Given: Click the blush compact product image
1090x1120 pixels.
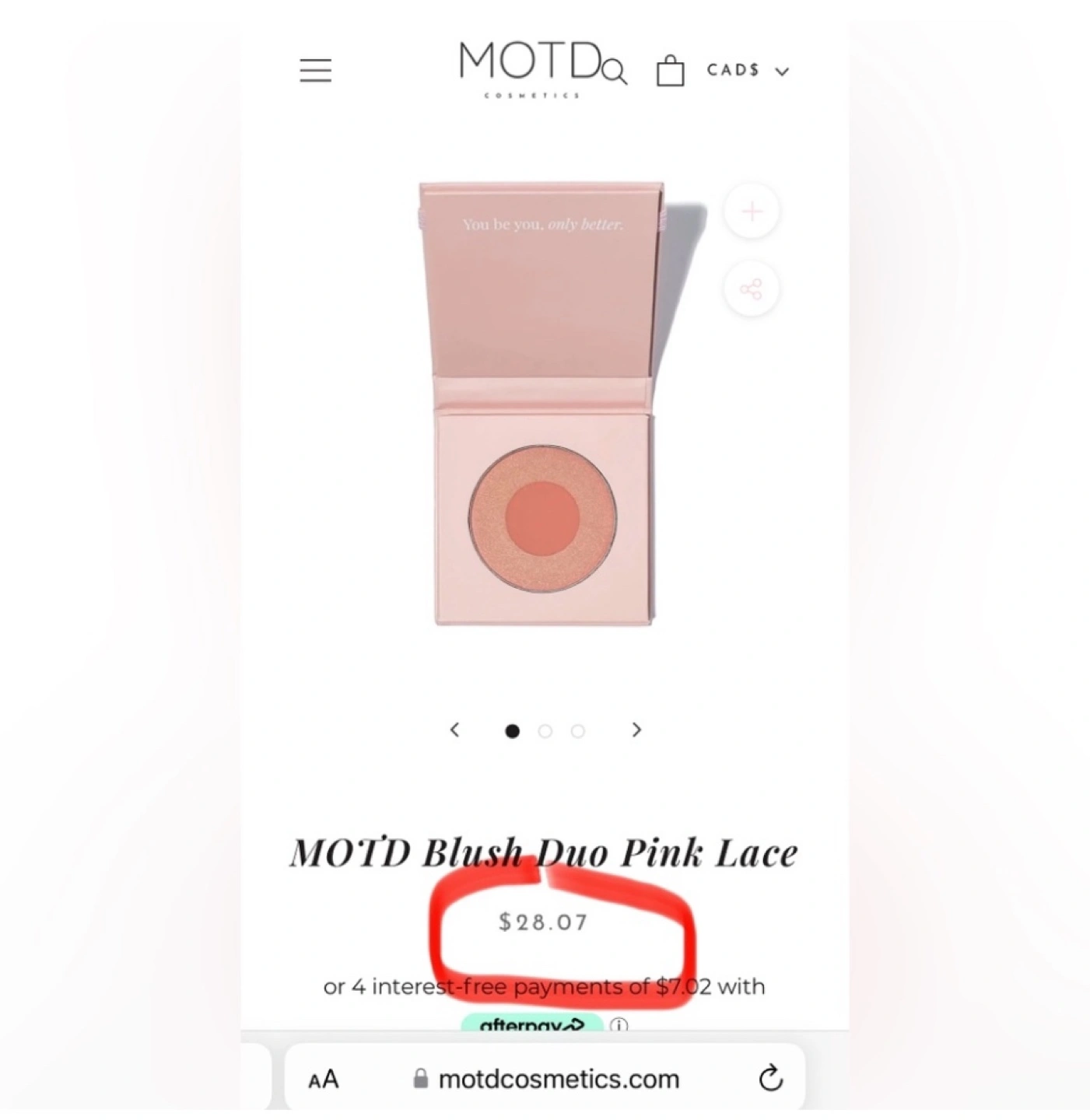Looking at the screenshot, I should 544,404.
